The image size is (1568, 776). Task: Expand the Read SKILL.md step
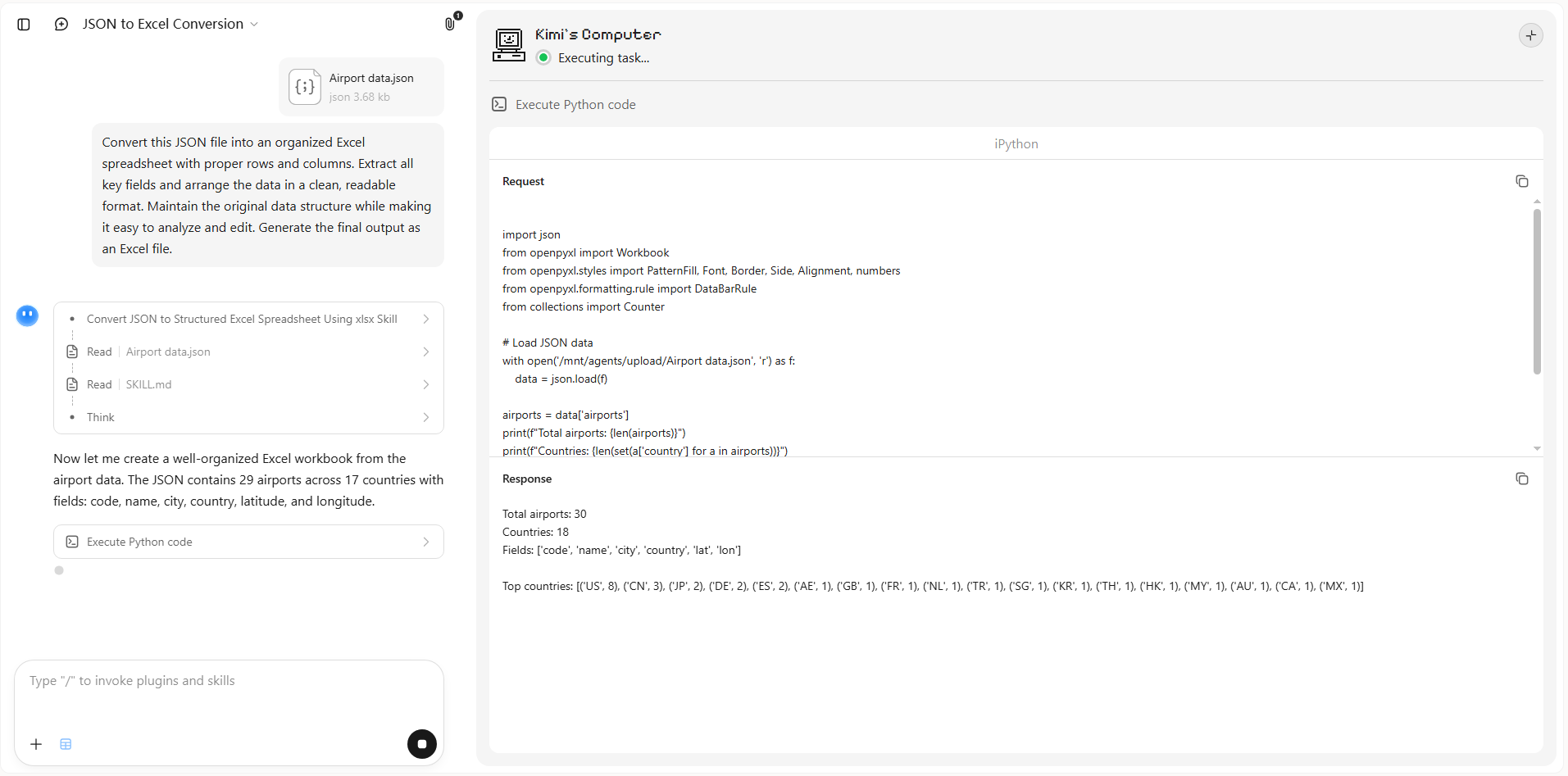(249, 384)
